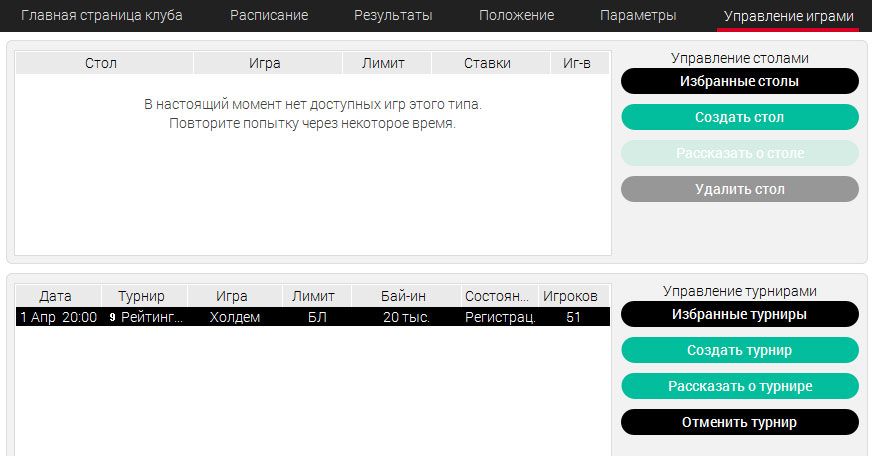Click the Регистрац. status cell
Image resolution: width=872 pixels, height=456 pixels.
tap(500, 317)
